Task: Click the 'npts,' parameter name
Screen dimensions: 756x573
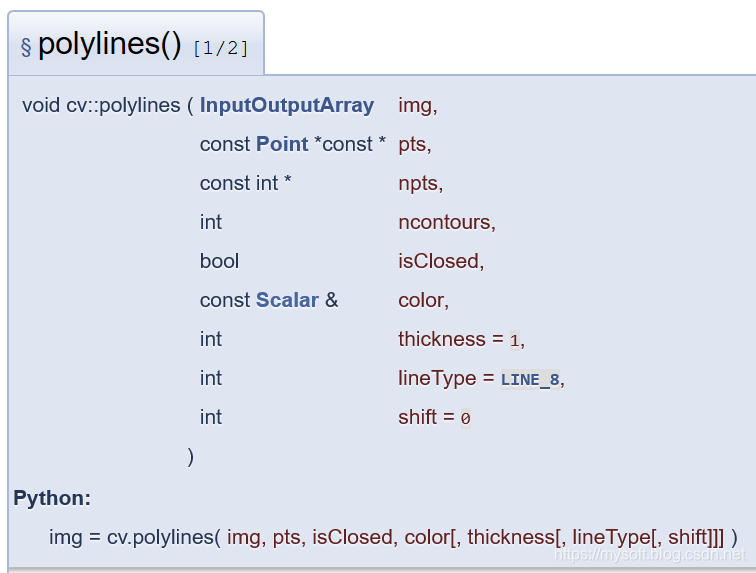Action: tap(421, 184)
